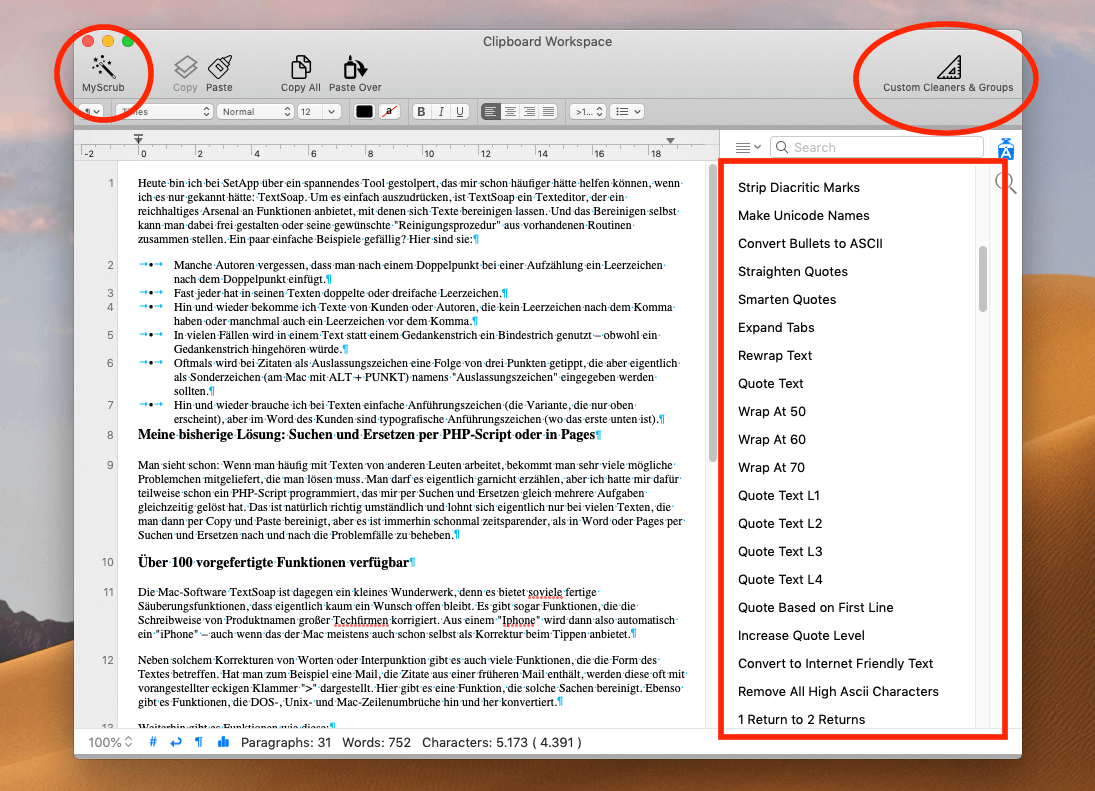Justify the text
This screenshot has height=791, width=1095.
coord(548,112)
